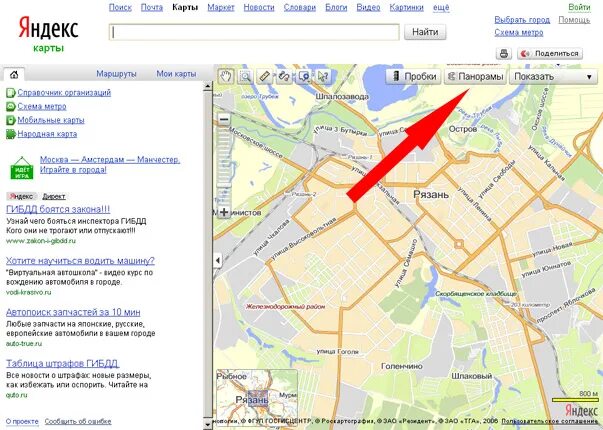Open the Показать dropdown
This screenshot has width=603, height=430.
[553, 77]
